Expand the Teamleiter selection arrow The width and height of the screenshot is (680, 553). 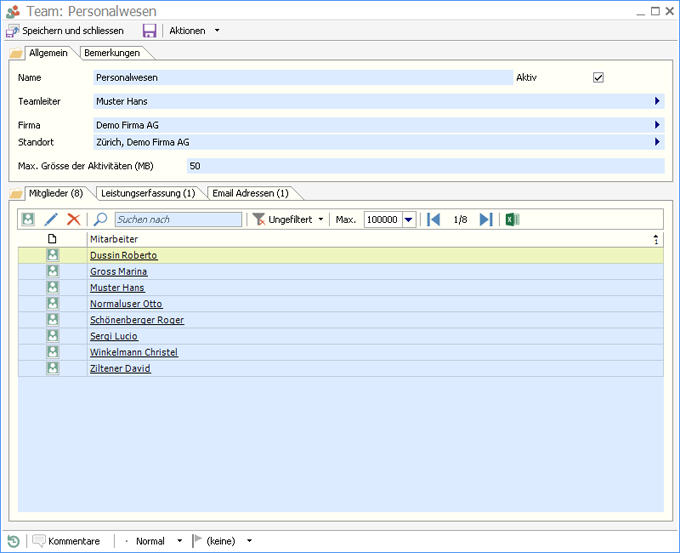click(657, 101)
